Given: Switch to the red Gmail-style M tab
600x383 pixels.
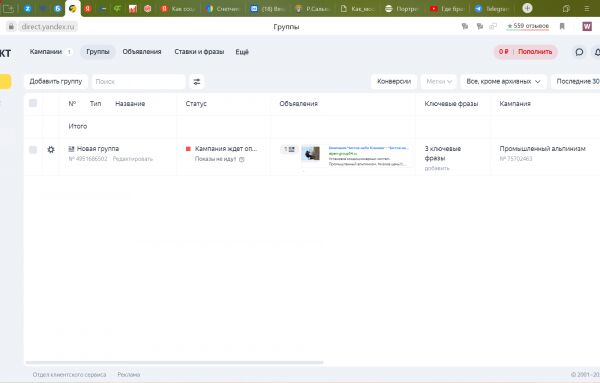Looking at the screenshot, I should point(133,8).
